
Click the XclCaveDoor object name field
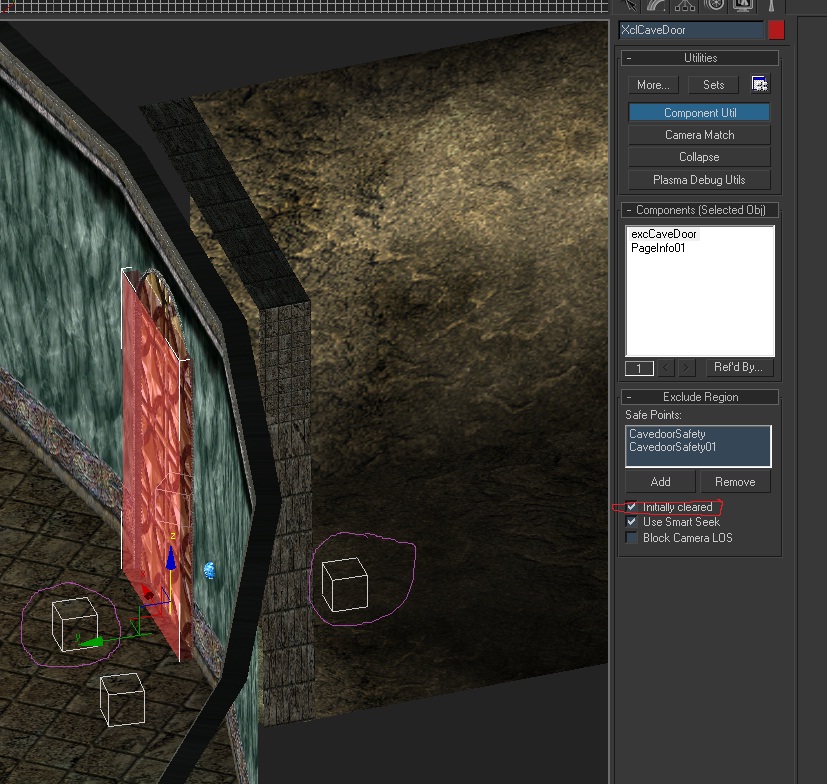[691, 30]
